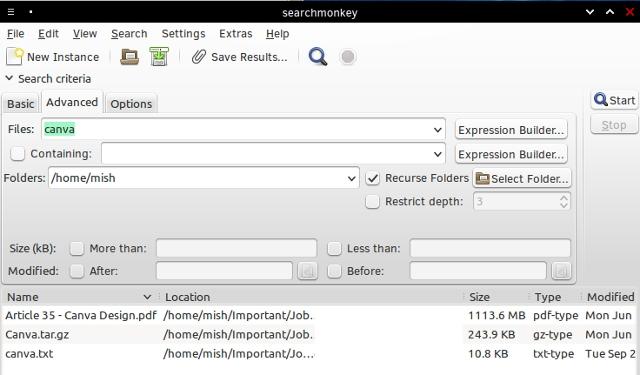Click the Save Results paperclip button

[x=240, y=57]
